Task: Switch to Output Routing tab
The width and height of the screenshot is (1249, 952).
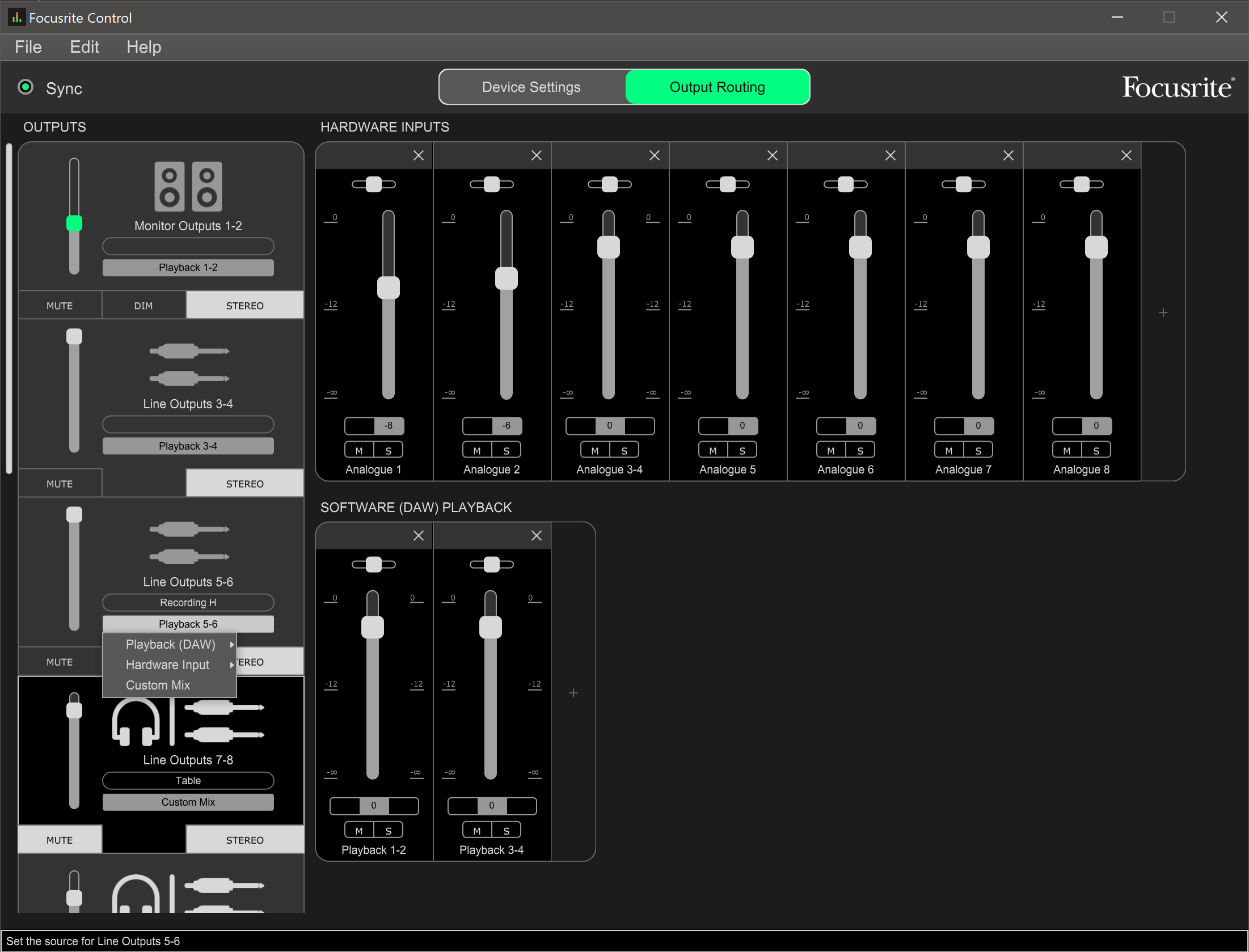Action: (x=718, y=88)
